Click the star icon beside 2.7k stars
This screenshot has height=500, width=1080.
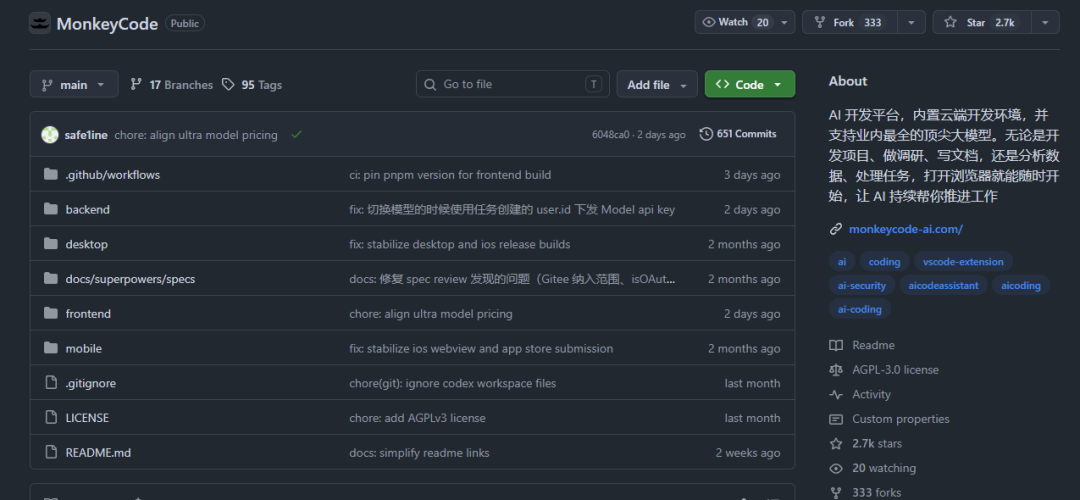click(836, 444)
